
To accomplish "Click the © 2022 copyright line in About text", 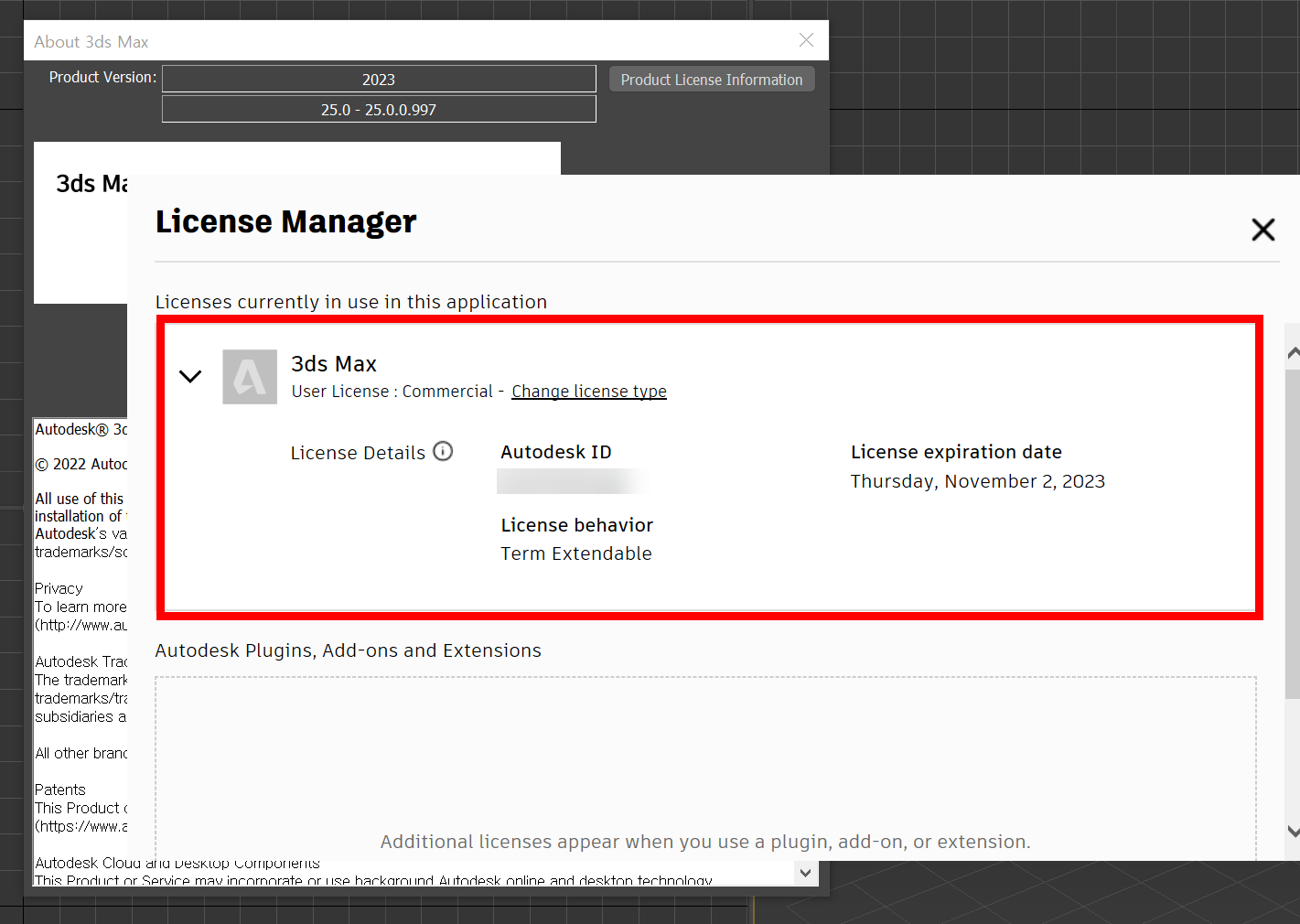I will pos(81,464).
